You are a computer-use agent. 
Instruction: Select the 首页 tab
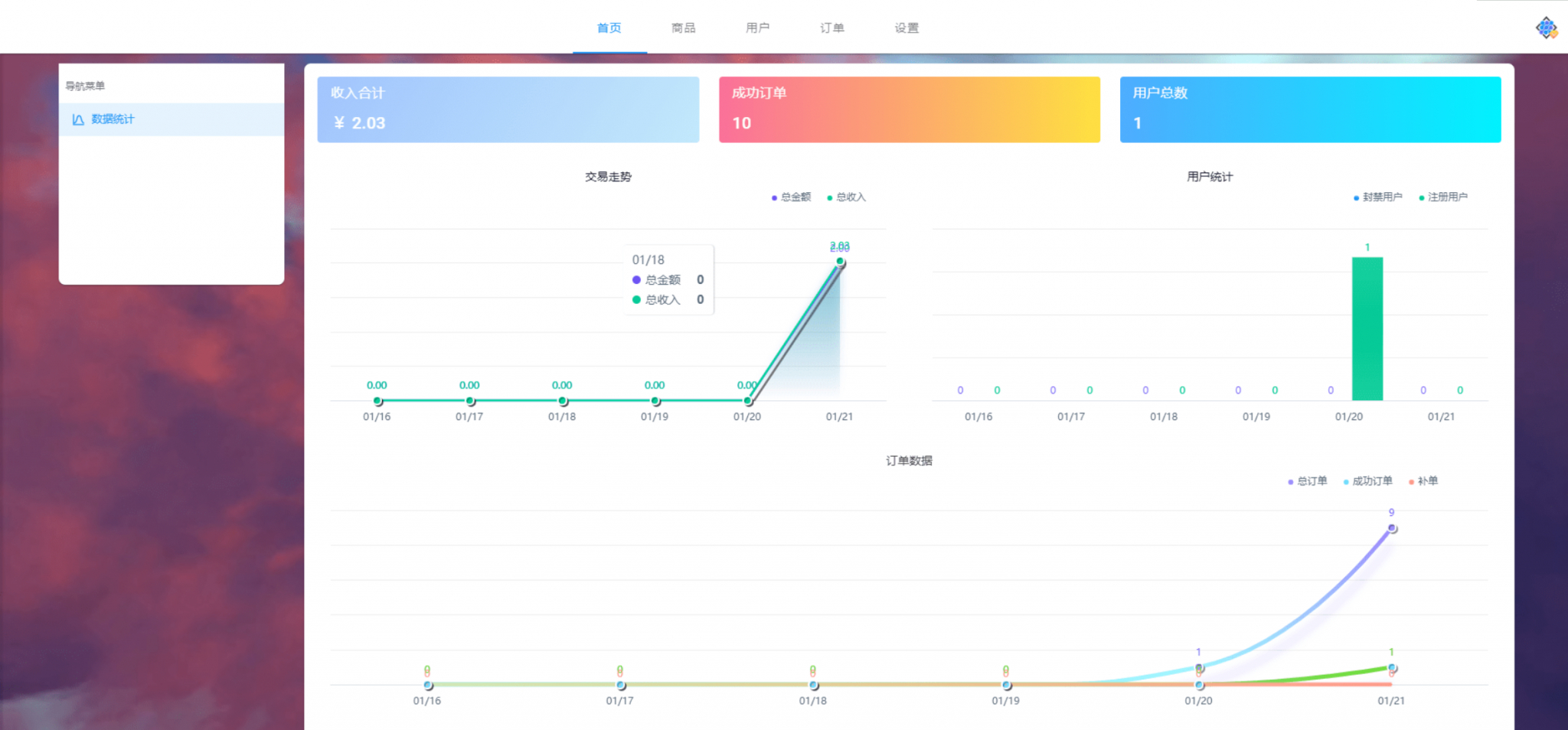click(x=609, y=28)
